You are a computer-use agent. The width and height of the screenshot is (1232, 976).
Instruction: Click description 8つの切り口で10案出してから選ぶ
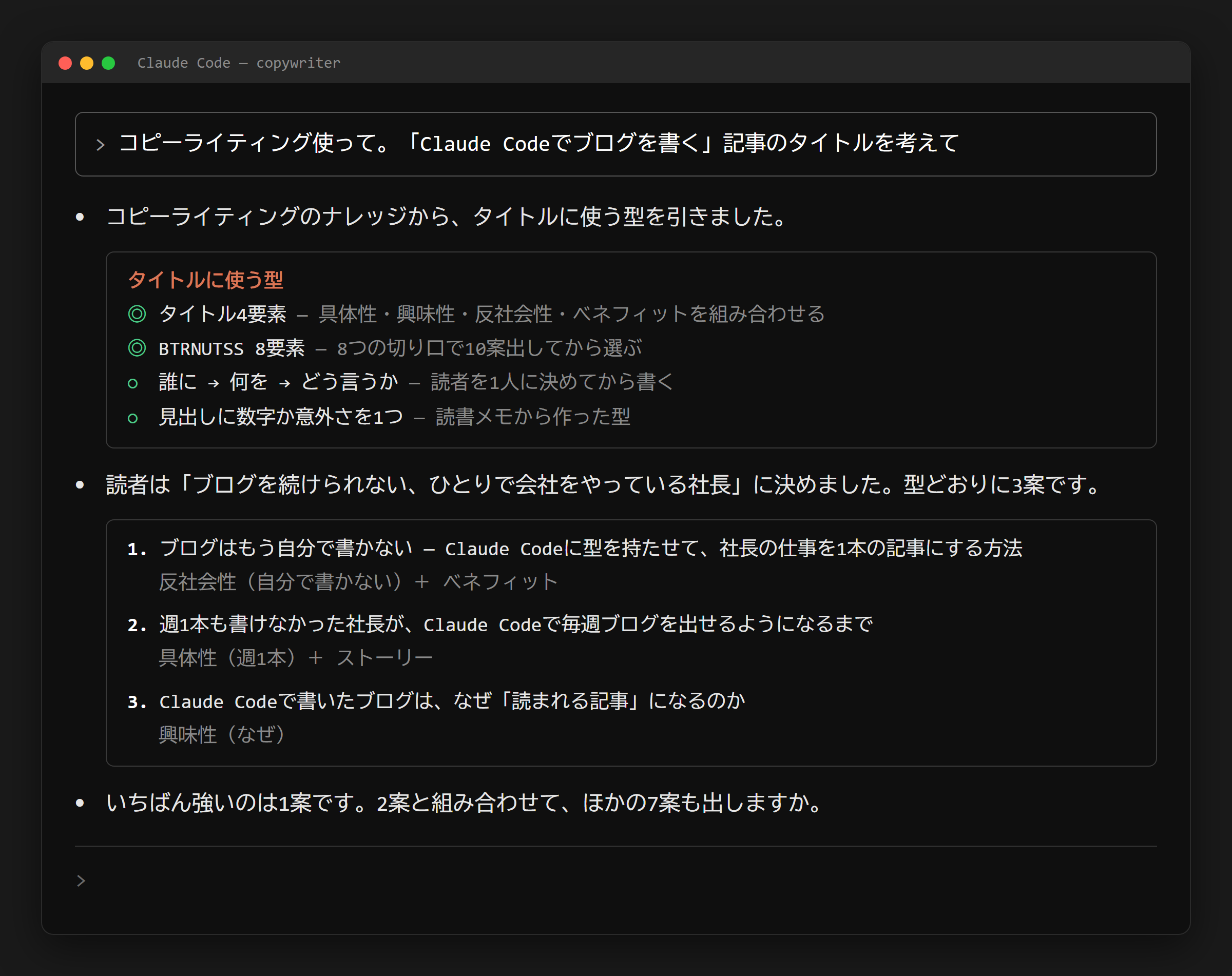coord(489,348)
